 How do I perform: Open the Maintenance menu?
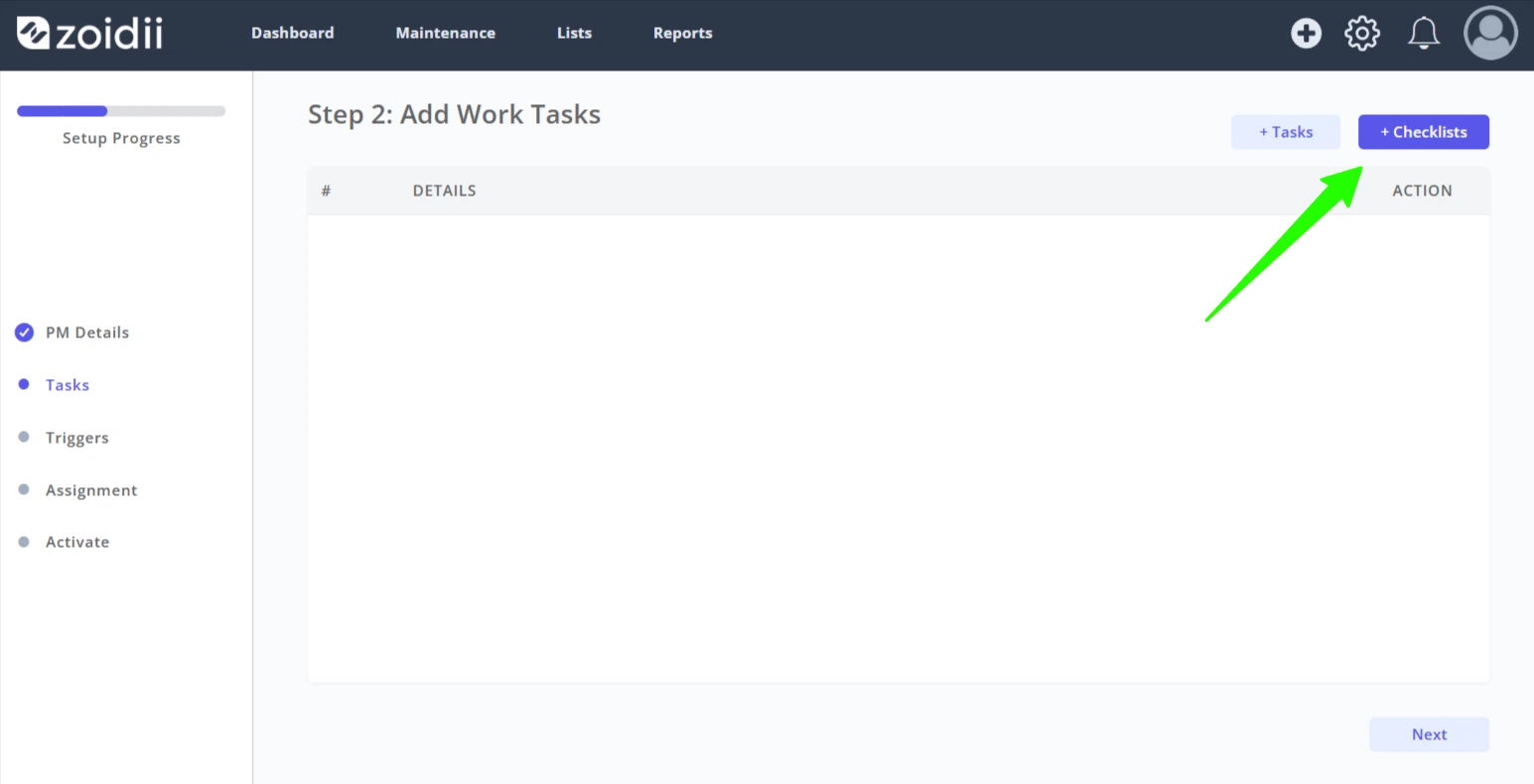pos(445,33)
